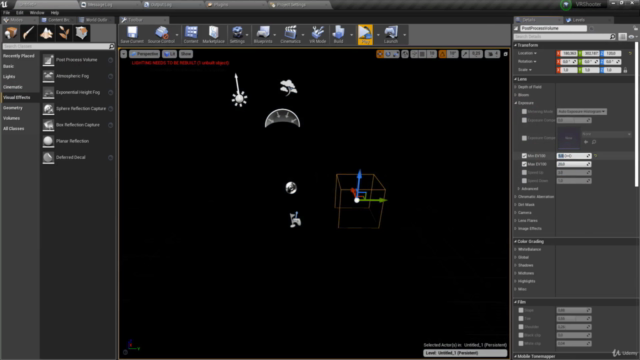Enable VR Mode from the toolbar
640x360 pixels.
[318, 33]
